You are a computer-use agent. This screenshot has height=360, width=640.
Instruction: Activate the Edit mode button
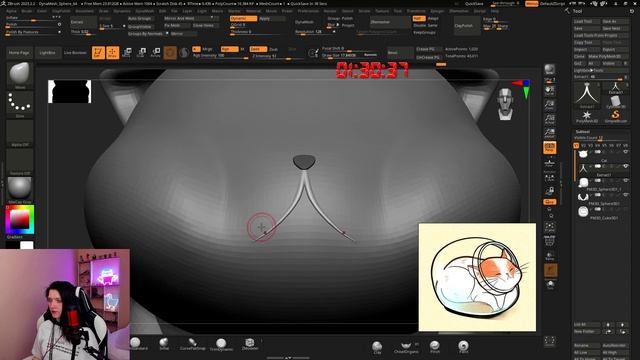tap(98, 53)
